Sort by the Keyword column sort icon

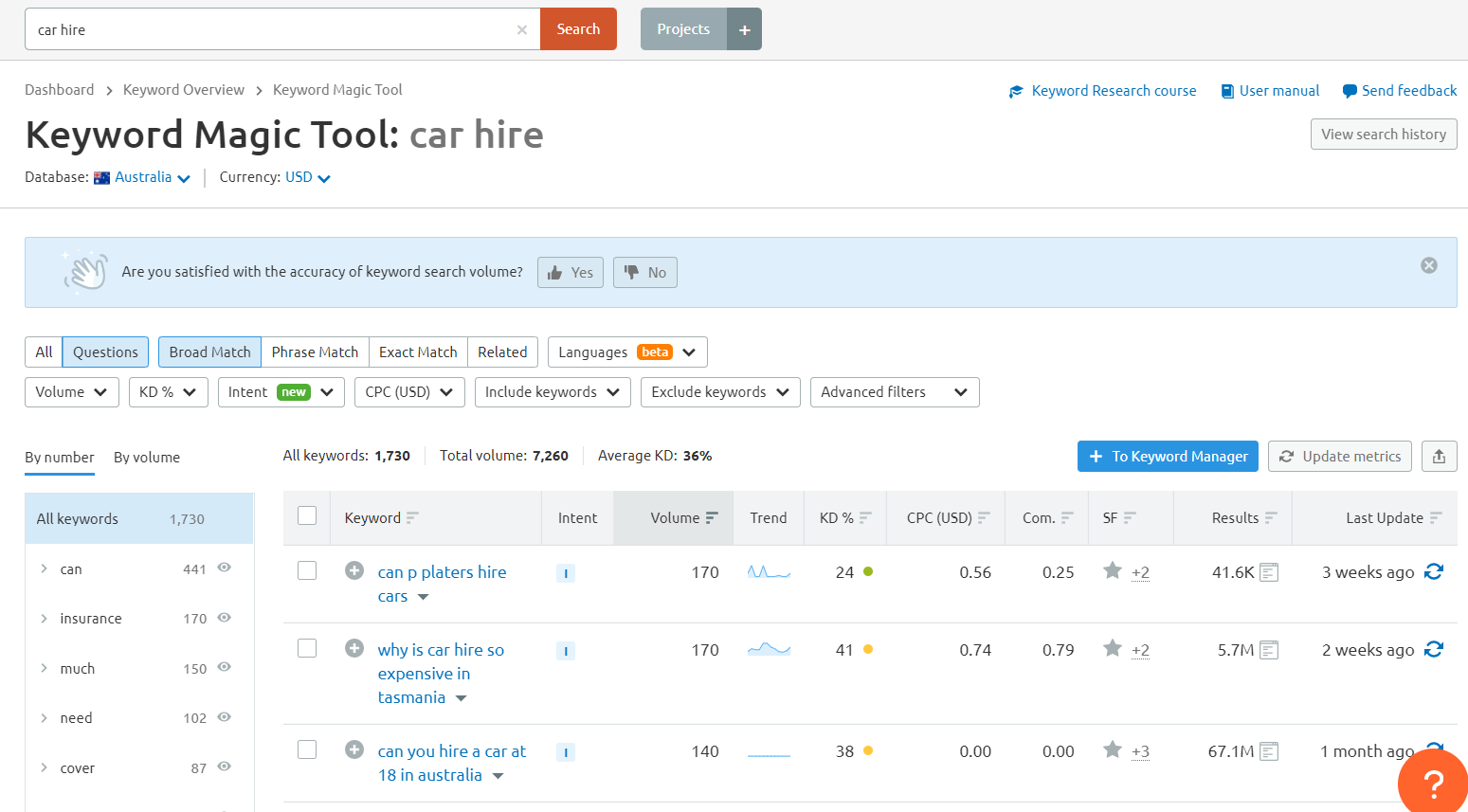(x=412, y=518)
